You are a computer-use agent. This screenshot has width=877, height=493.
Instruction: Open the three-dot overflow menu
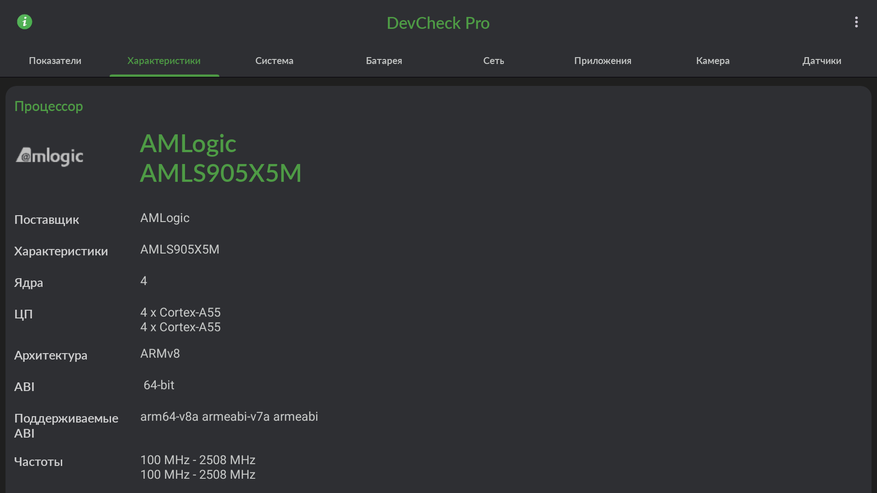tap(856, 22)
